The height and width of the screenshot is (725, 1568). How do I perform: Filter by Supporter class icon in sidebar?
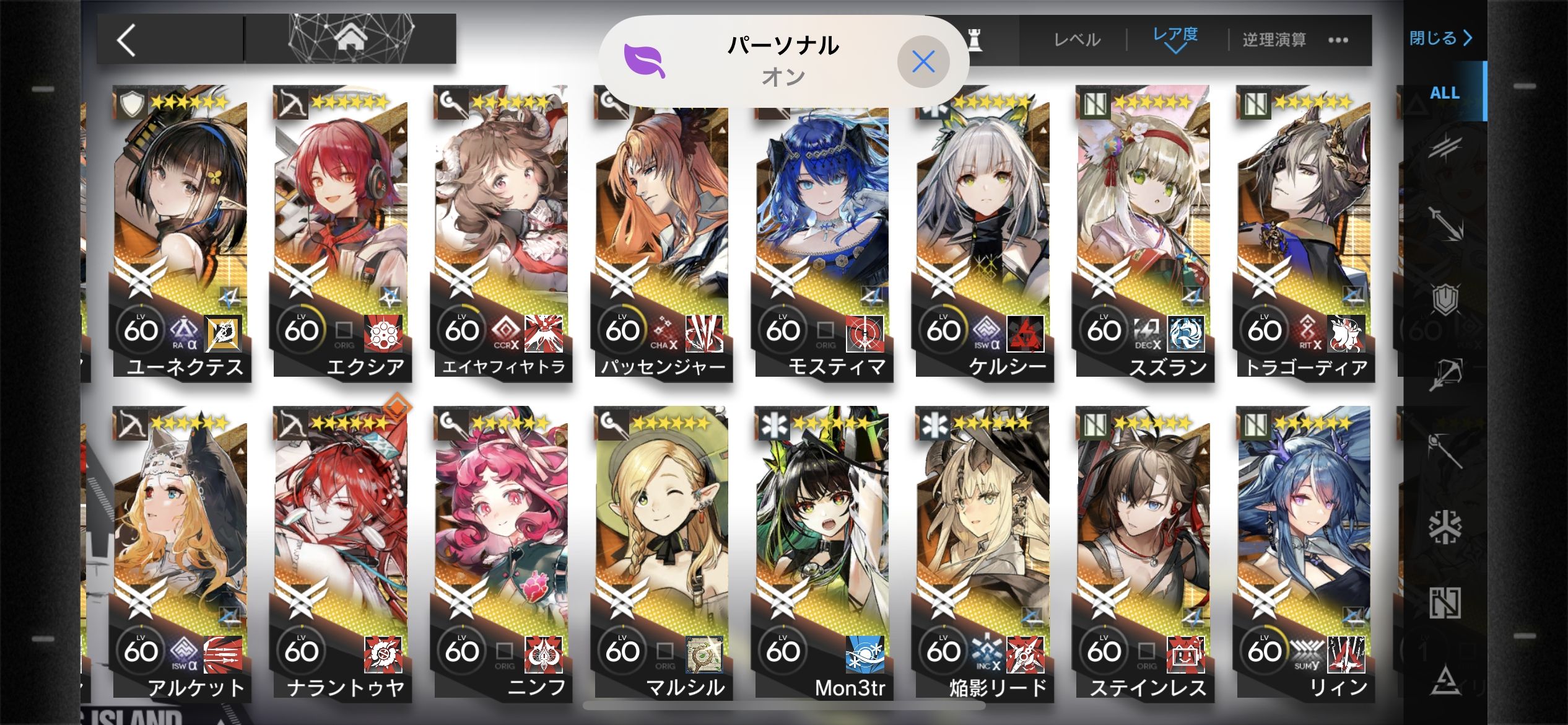pos(1445,603)
